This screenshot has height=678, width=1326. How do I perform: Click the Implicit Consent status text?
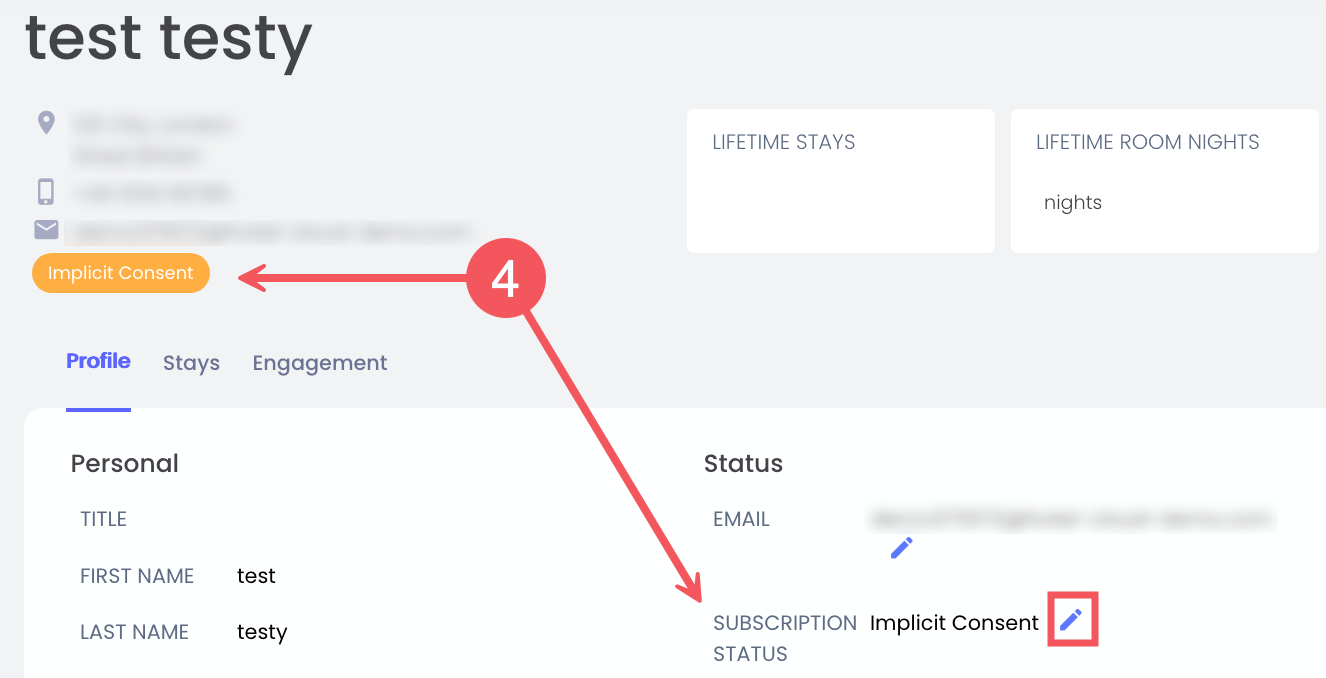(954, 623)
